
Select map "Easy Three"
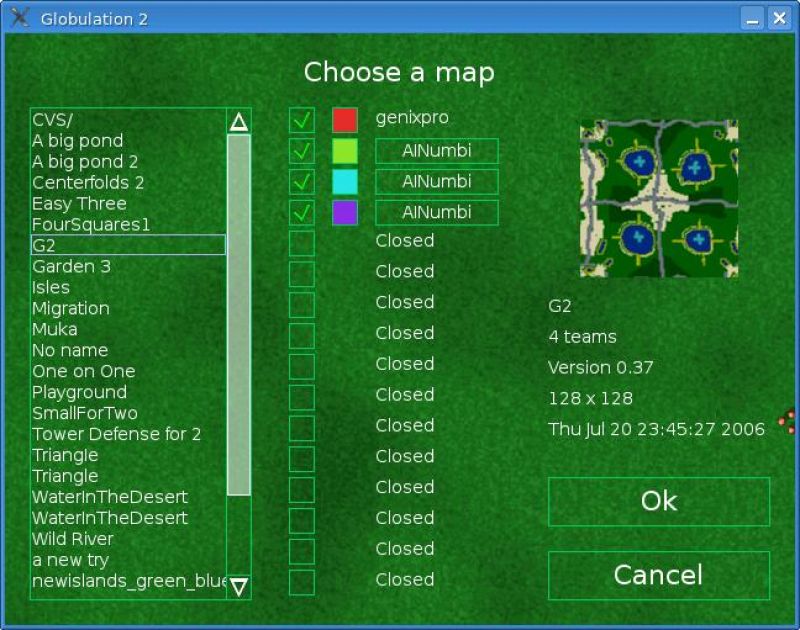pyautogui.click(x=128, y=204)
